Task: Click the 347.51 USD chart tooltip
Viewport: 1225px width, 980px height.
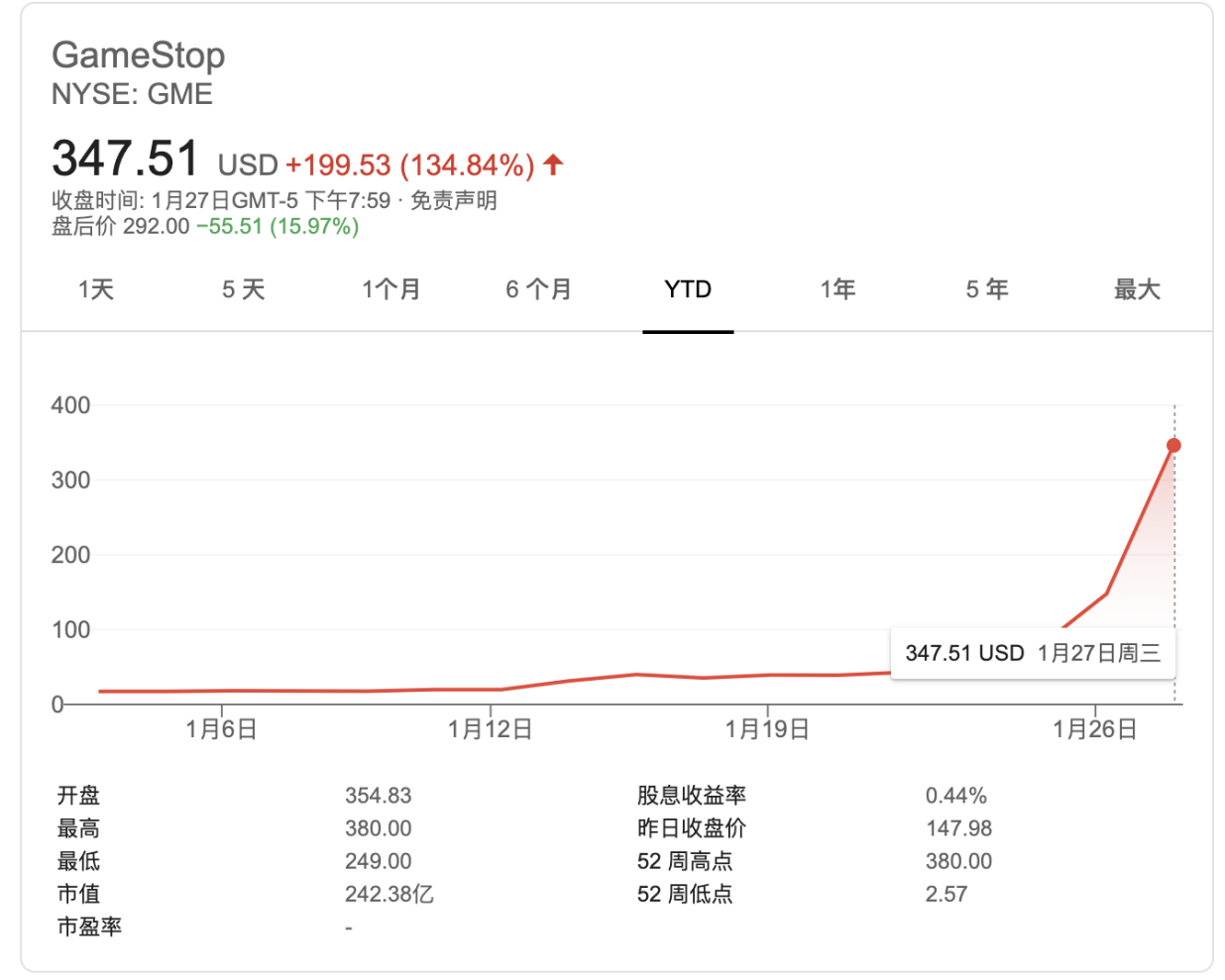Action: [1033, 653]
